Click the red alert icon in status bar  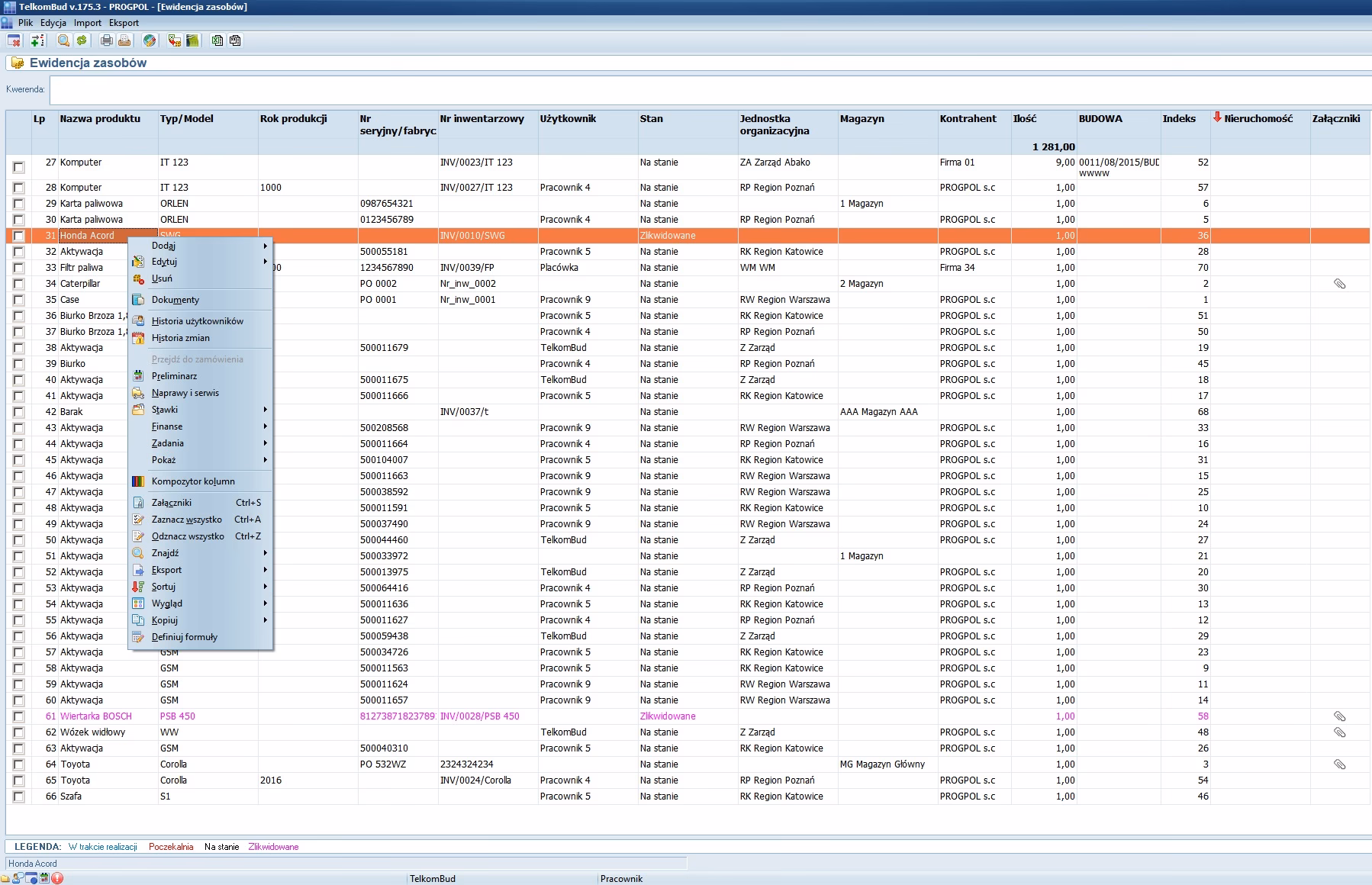[x=57, y=878]
